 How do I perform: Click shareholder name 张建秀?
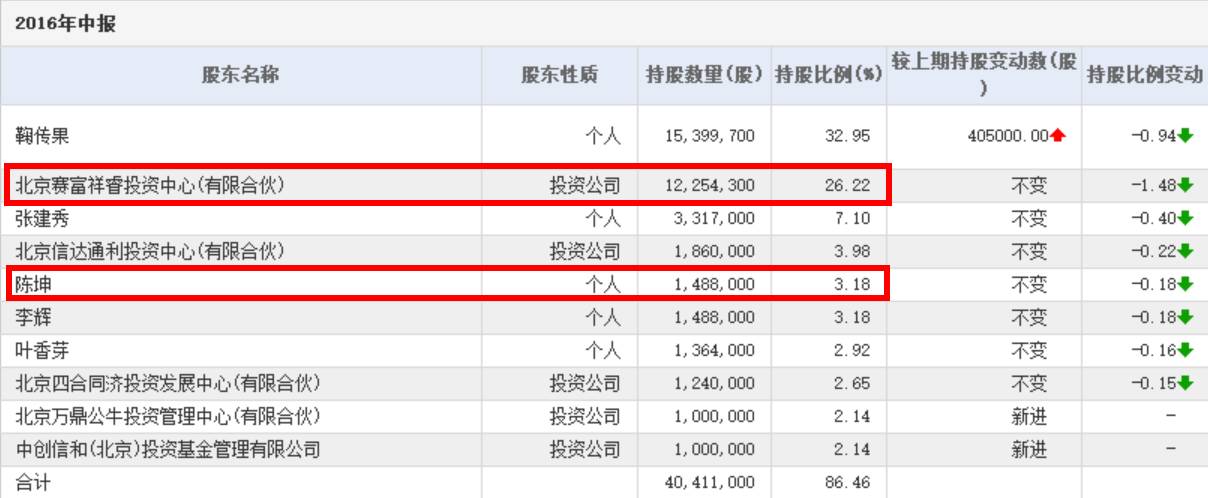[x=42, y=218]
